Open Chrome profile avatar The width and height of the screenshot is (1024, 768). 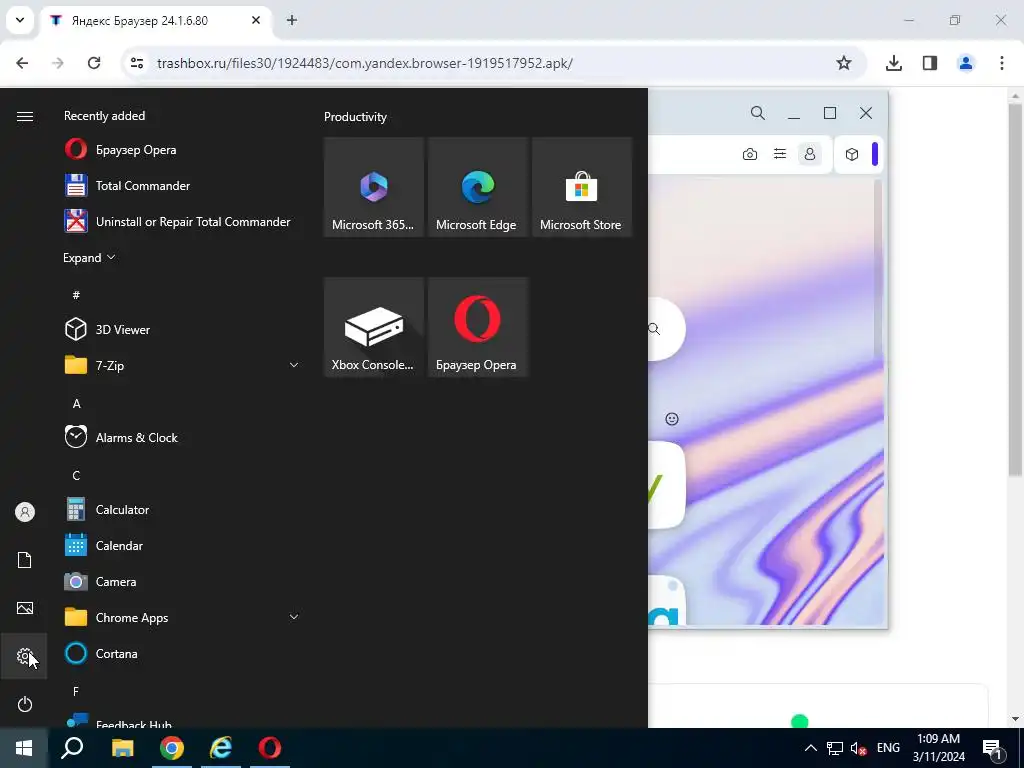966,63
